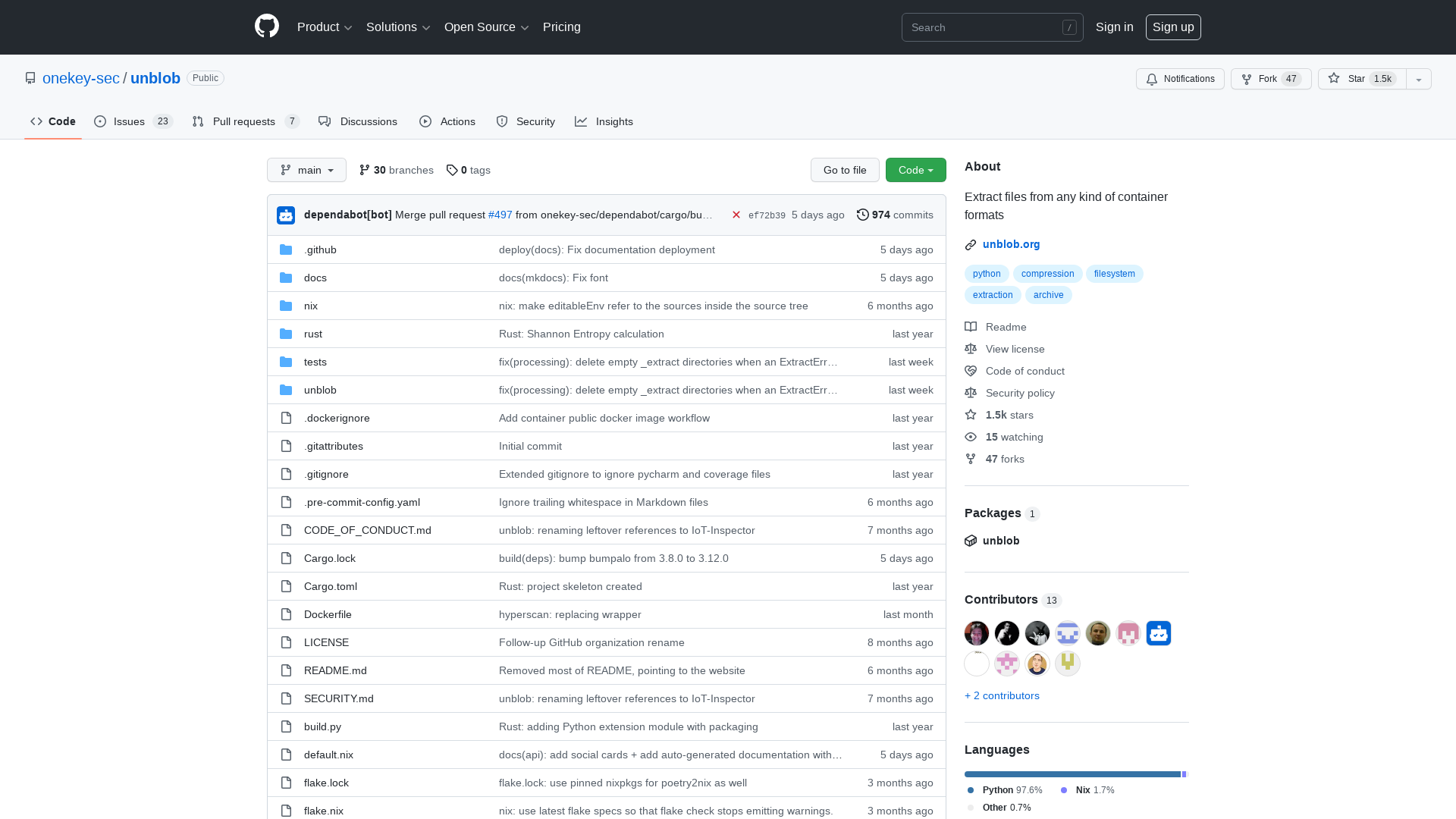
Task: Click the file icon beside .dockerignore
Action: (286, 418)
